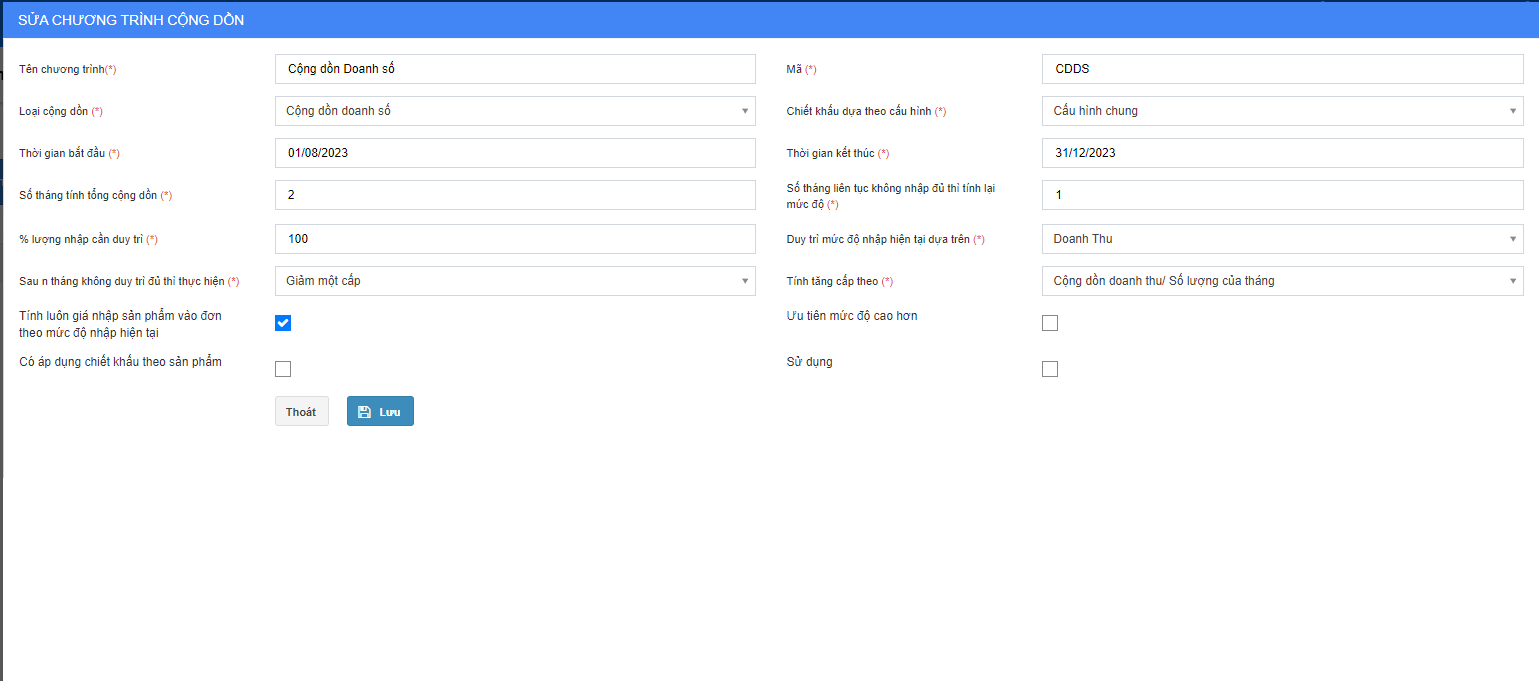The image size is (1539, 681).
Task: Click the Thời gian bắt đầu date field
Action: point(514,153)
